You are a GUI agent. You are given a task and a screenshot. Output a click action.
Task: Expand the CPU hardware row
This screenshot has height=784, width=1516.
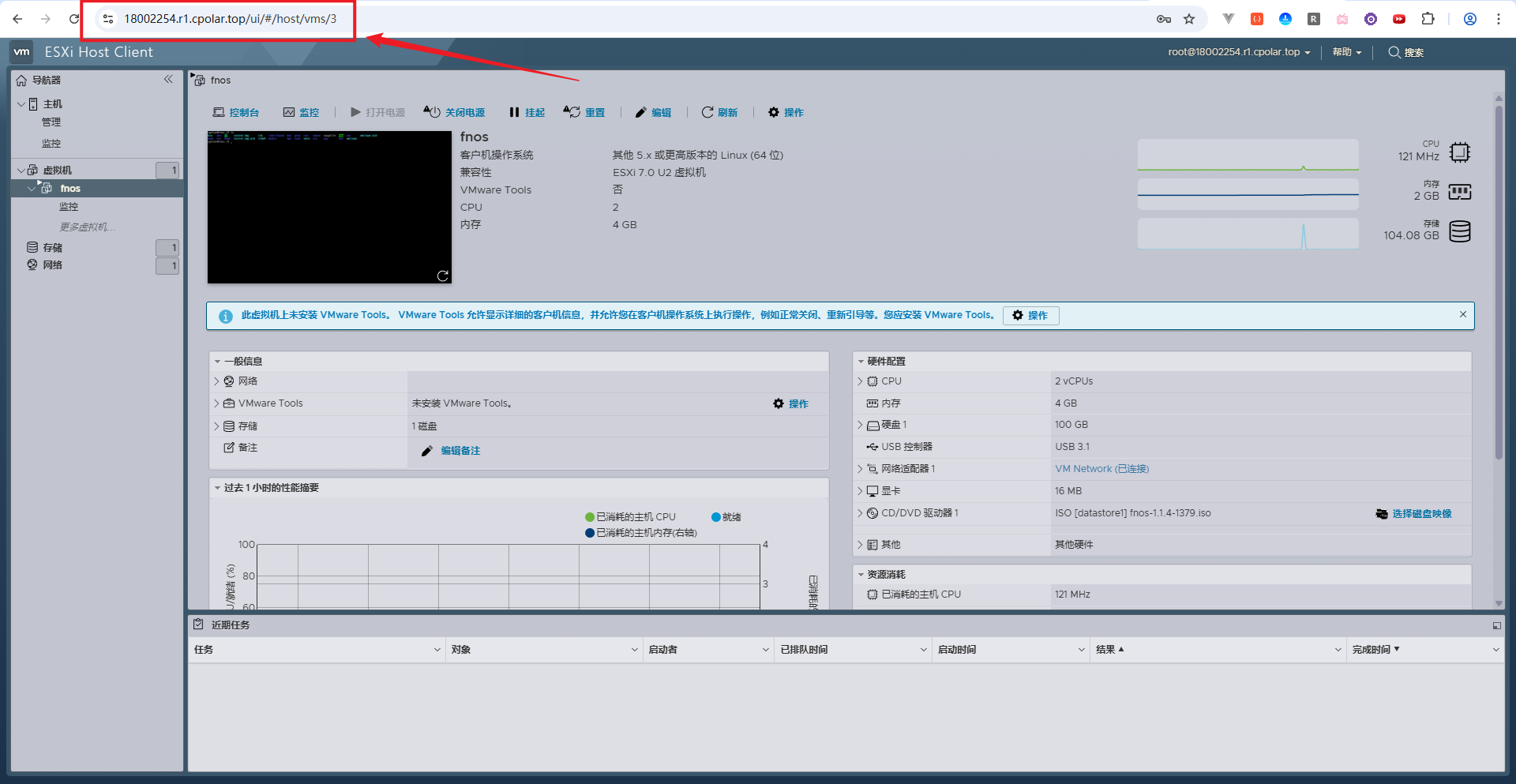coord(861,381)
